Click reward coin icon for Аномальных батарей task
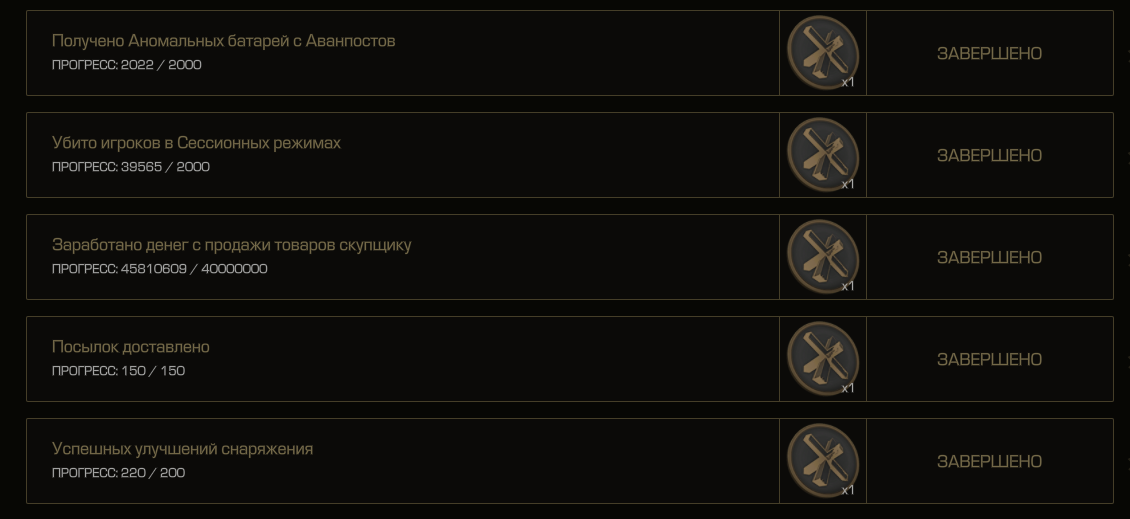This screenshot has height=519, width=1130. (822, 52)
